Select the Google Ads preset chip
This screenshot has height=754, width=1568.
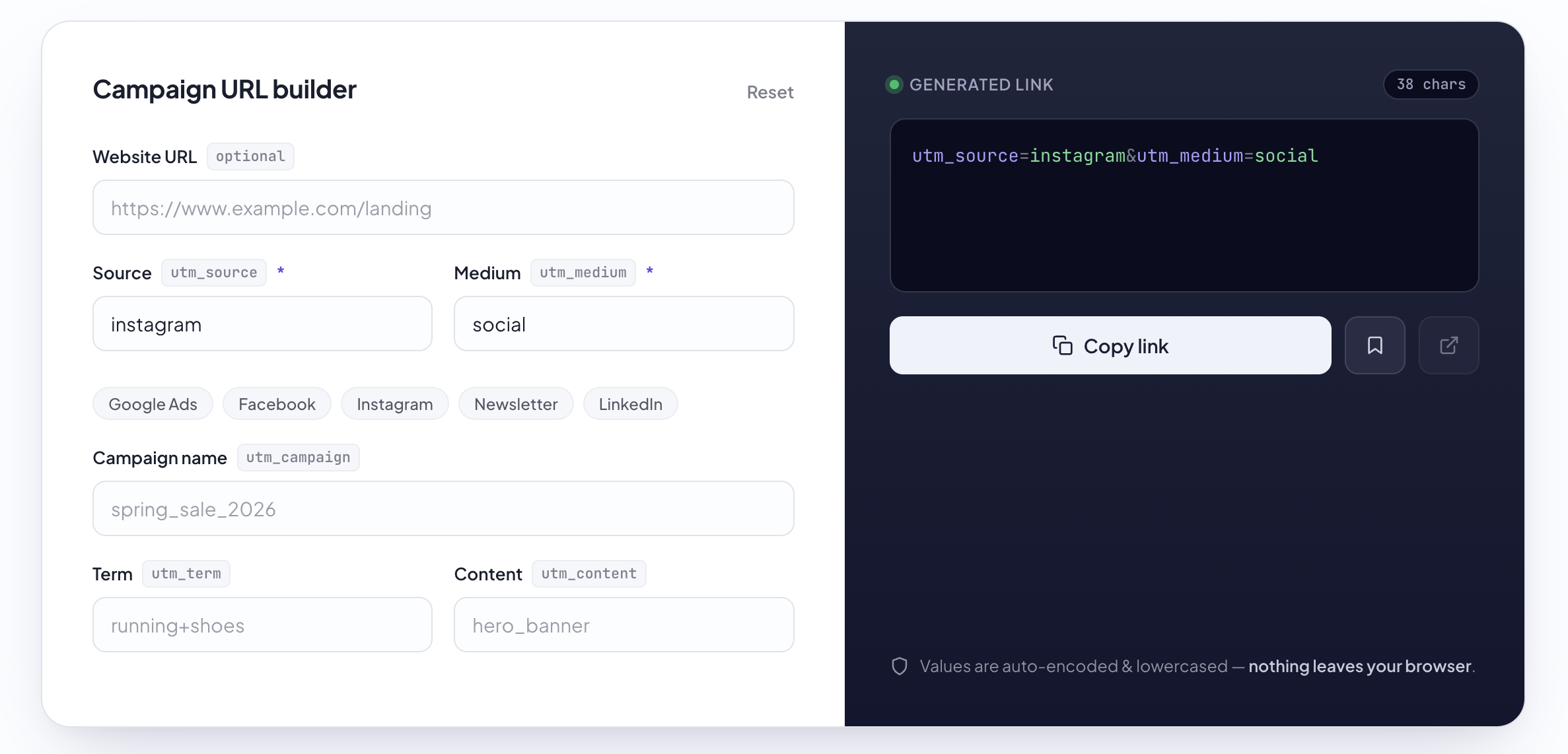(153, 404)
